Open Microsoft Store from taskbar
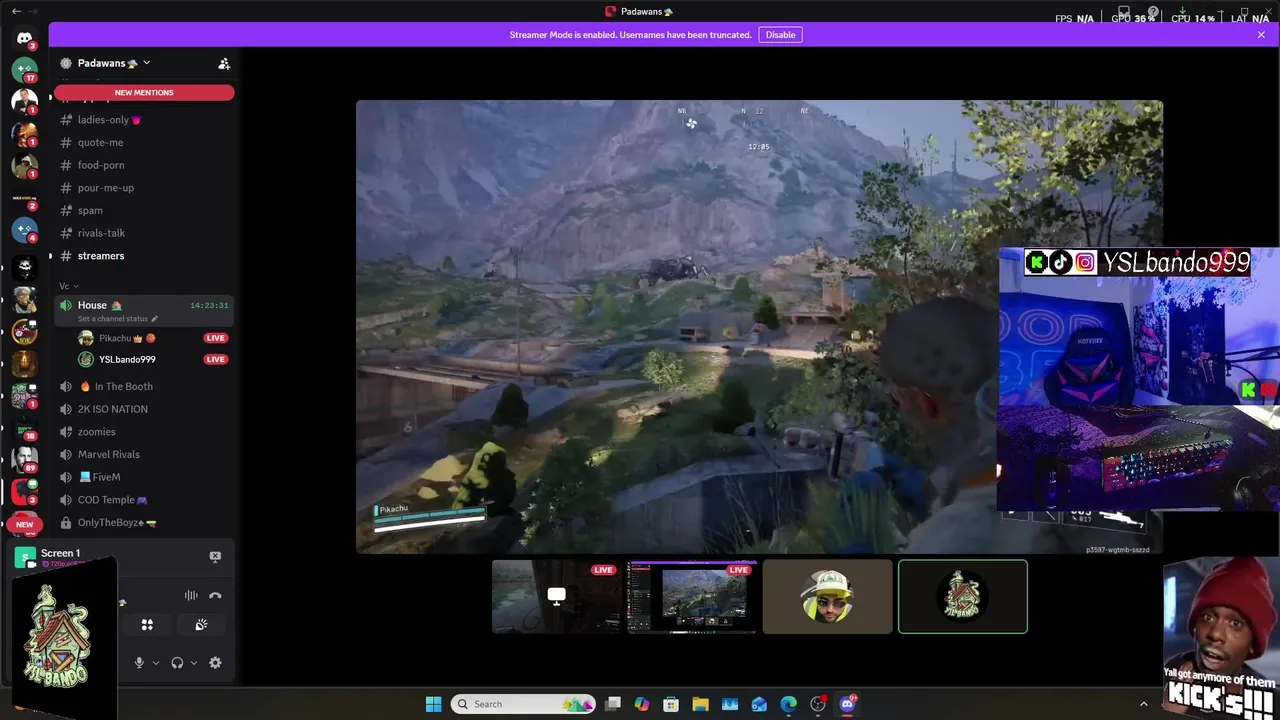This screenshot has width=1280, height=720. pyautogui.click(x=671, y=704)
